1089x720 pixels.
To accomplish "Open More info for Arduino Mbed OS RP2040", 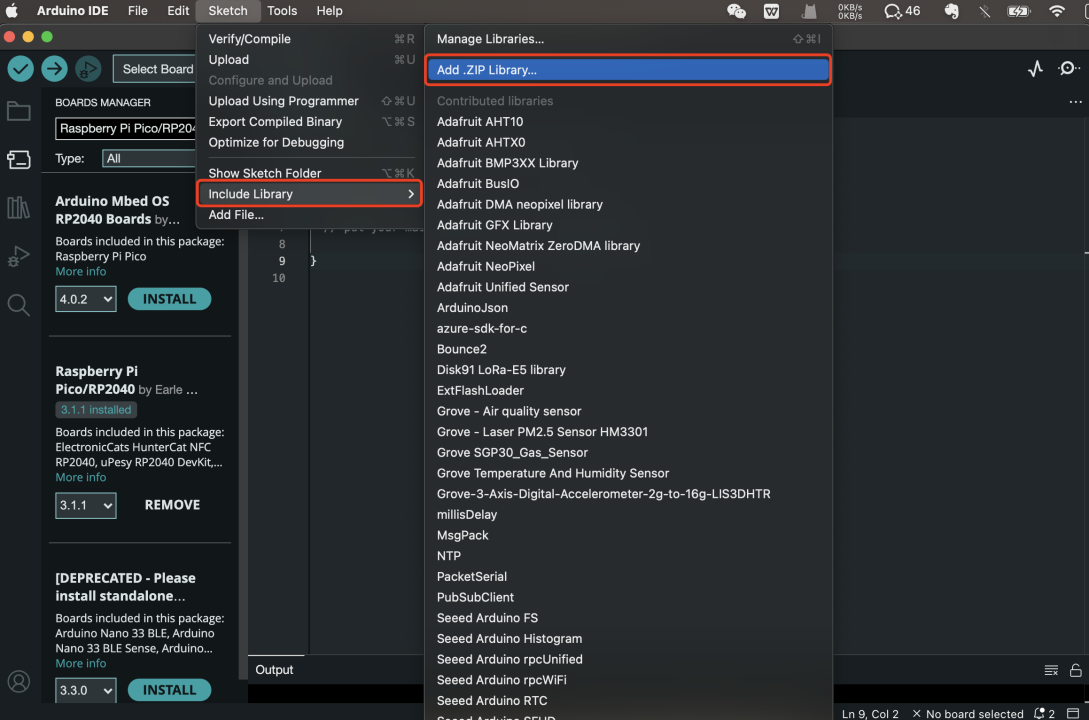I will (x=81, y=271).
